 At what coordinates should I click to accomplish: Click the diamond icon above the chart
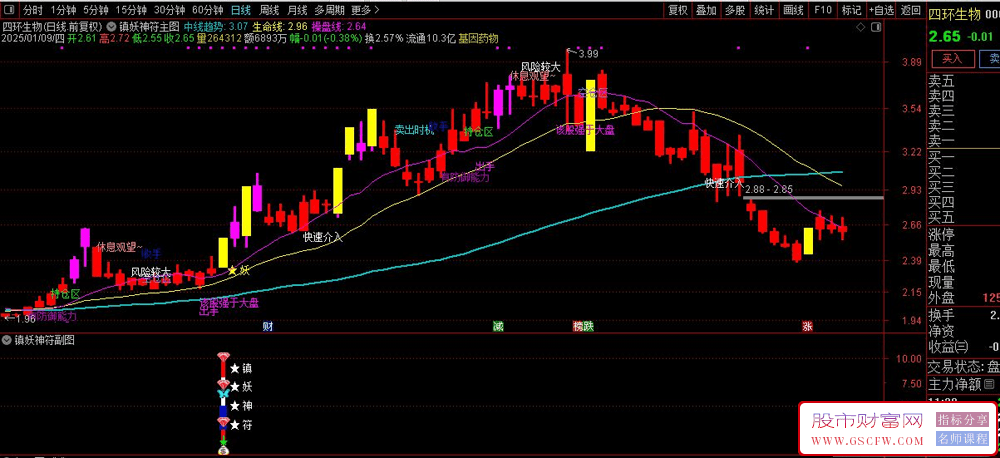860,27
